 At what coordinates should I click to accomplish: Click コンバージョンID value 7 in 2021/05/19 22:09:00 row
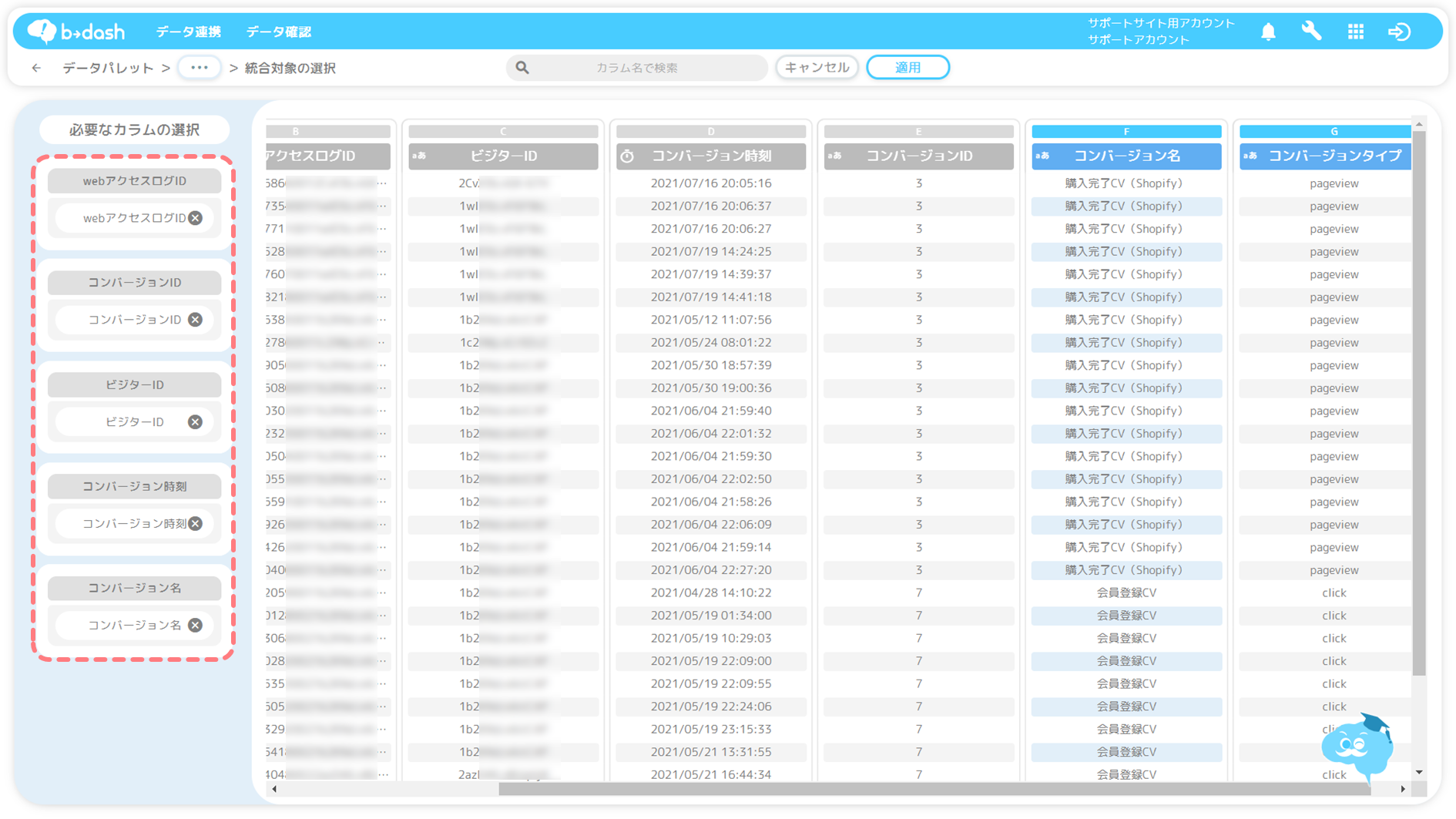pos(919,661)
